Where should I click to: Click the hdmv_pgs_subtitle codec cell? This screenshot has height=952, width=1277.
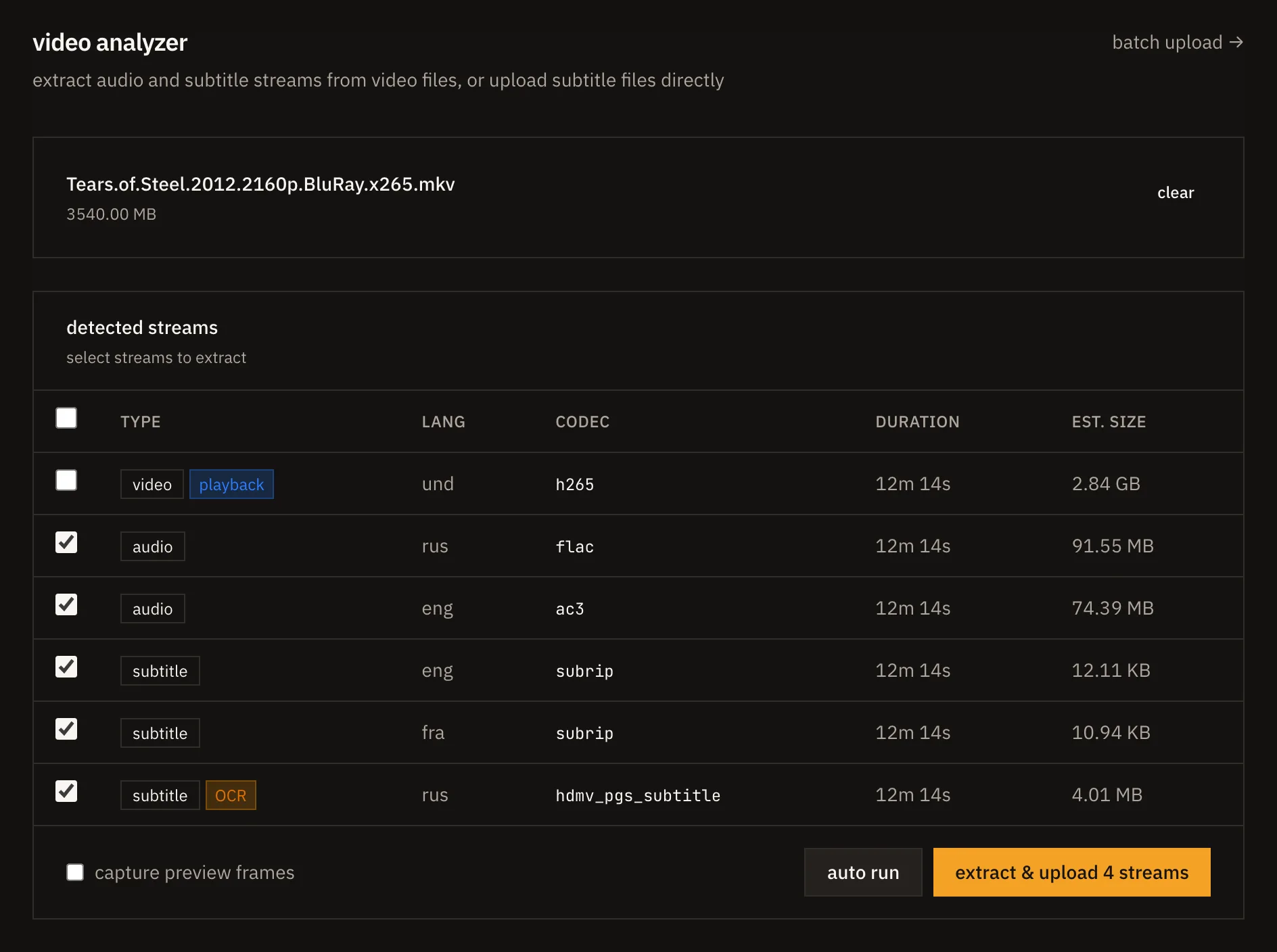coord(638,795)
